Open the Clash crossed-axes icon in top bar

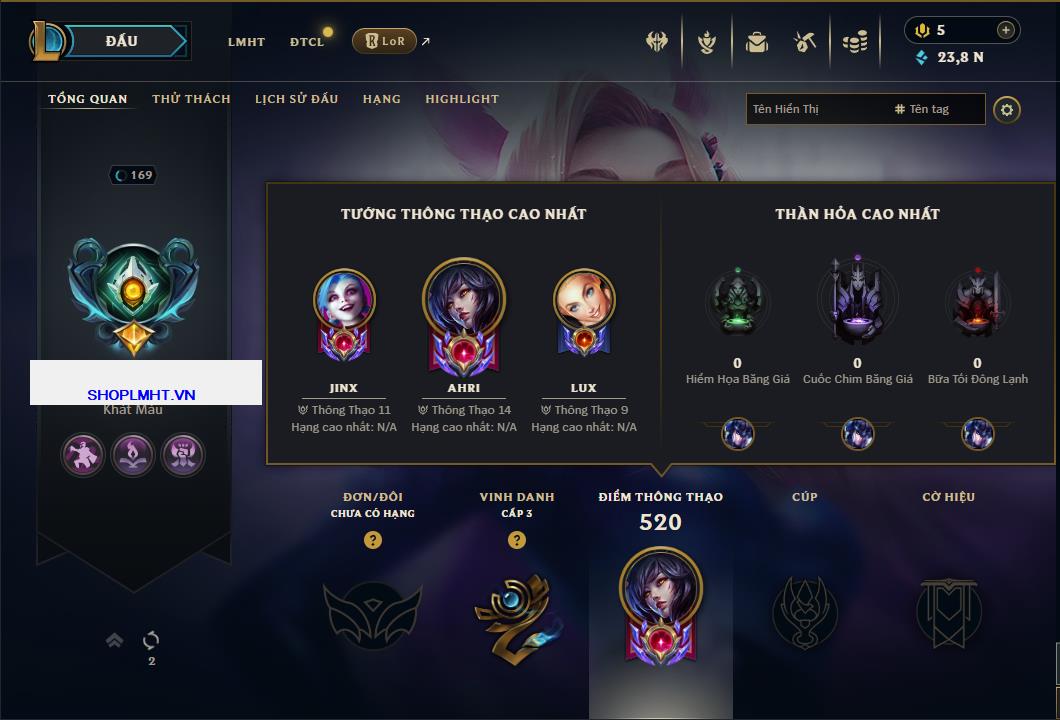click(x=656, y=41)
